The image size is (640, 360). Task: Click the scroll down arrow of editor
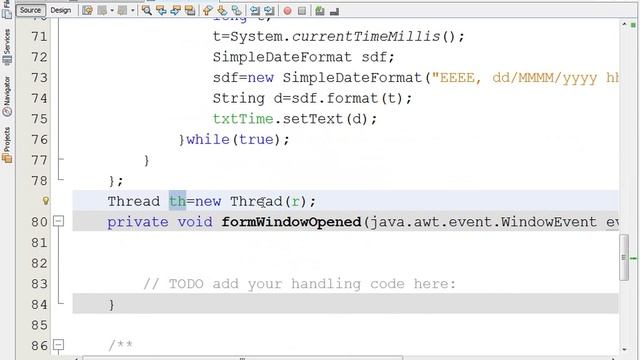point(624,349)
